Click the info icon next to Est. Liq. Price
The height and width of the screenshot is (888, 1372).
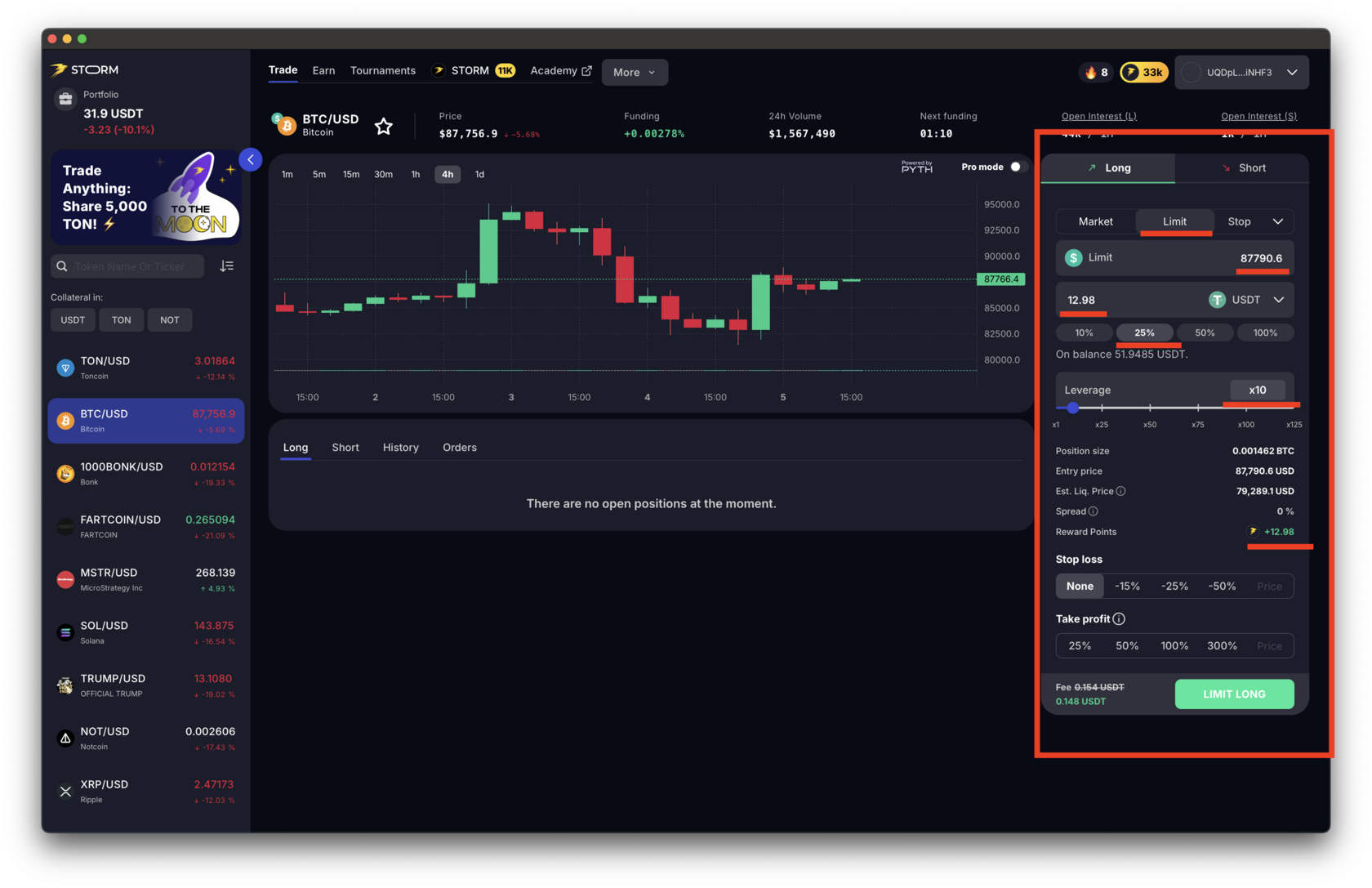point(1120,491)
